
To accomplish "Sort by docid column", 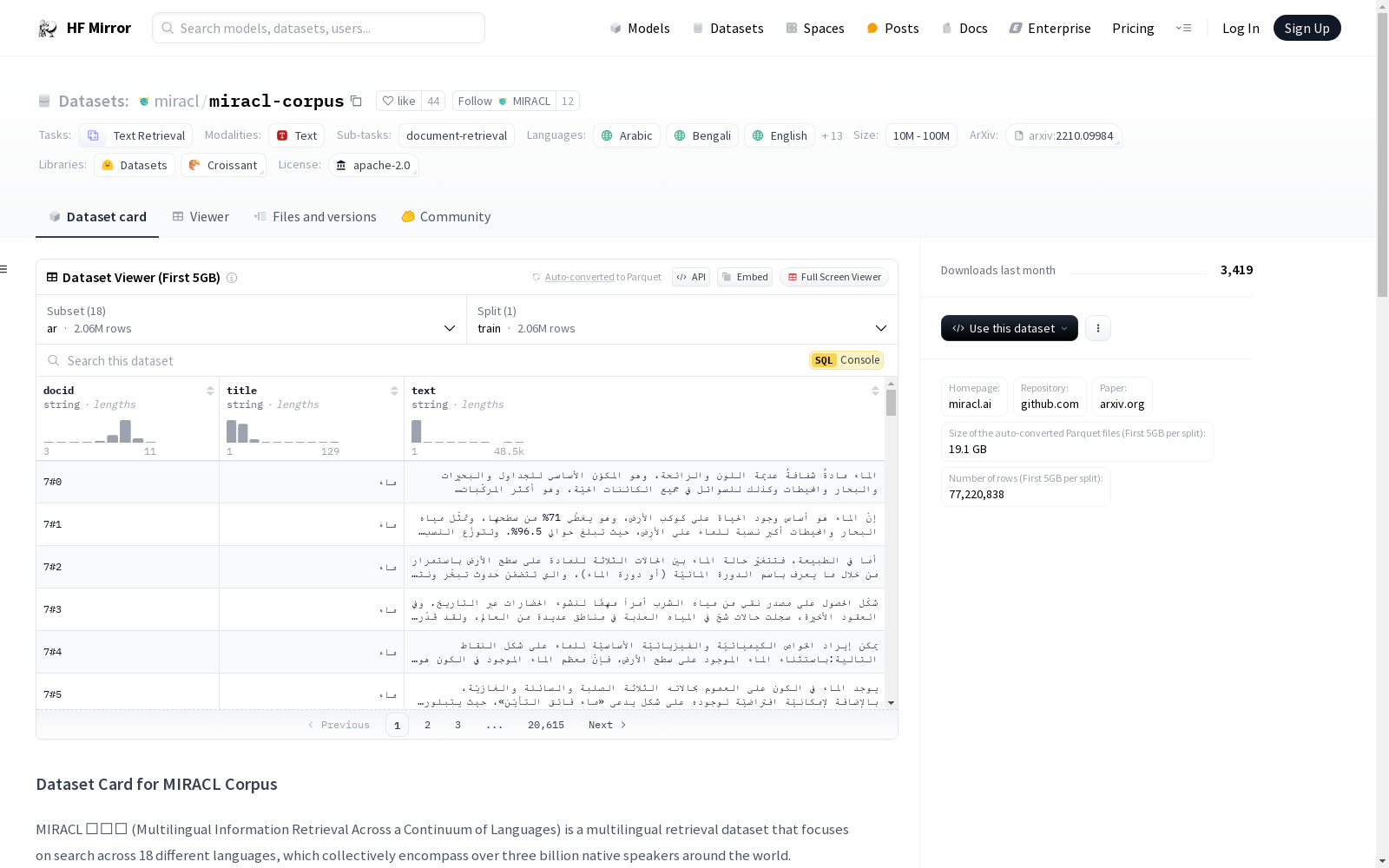I will 210,391.
